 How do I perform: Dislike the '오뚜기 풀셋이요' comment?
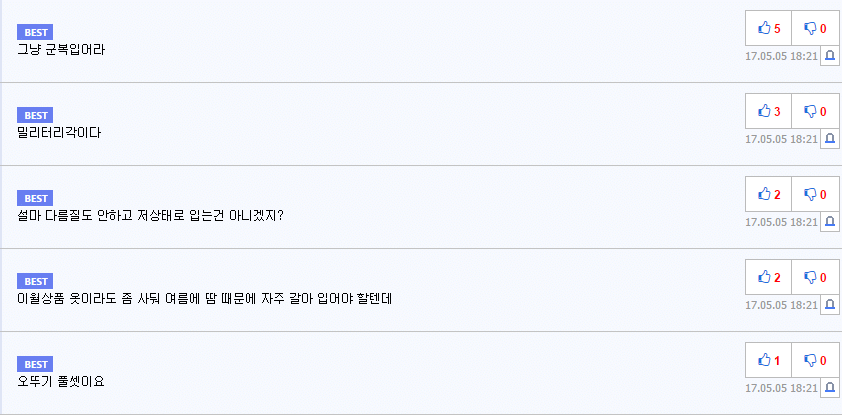coord(815,360)
